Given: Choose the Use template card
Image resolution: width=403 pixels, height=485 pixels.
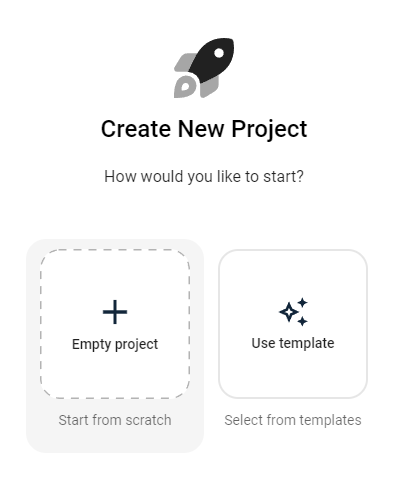Looking at the screenshot, I should point(293,324).
